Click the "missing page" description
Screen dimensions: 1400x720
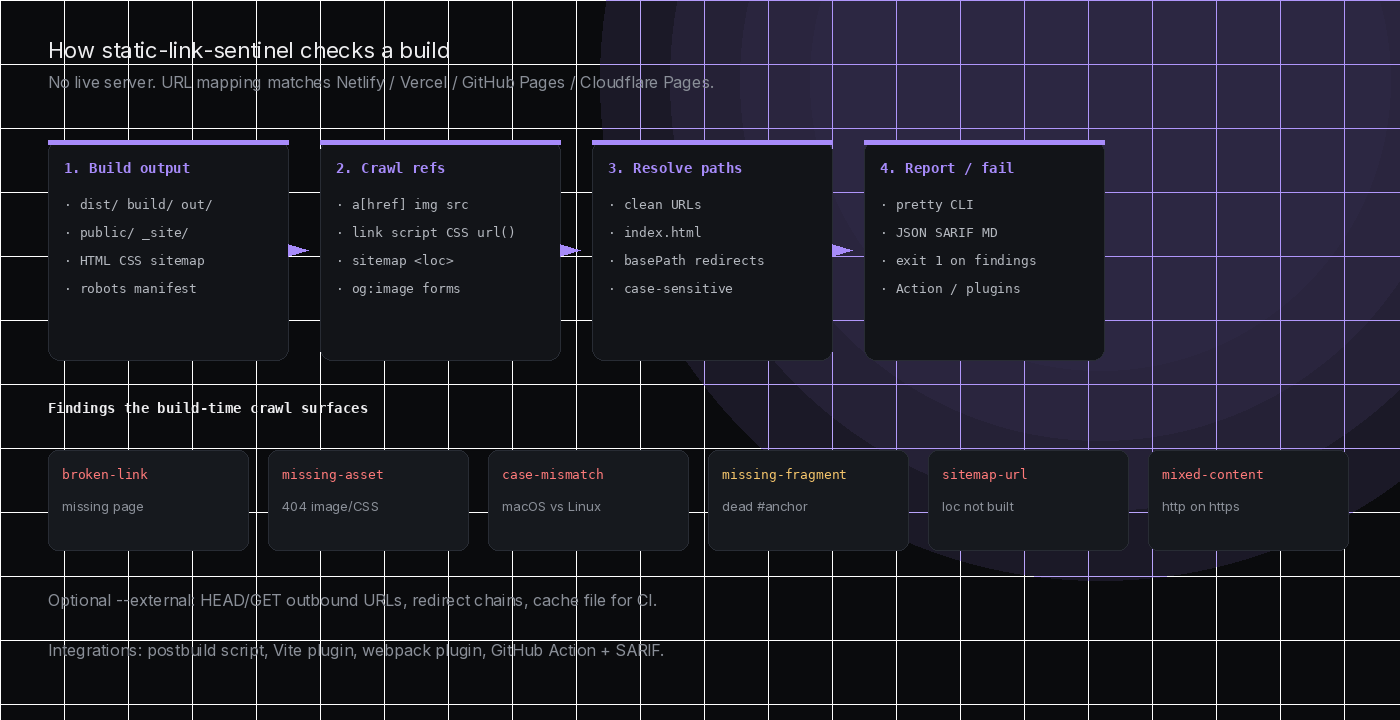click(x=103, y=506)
